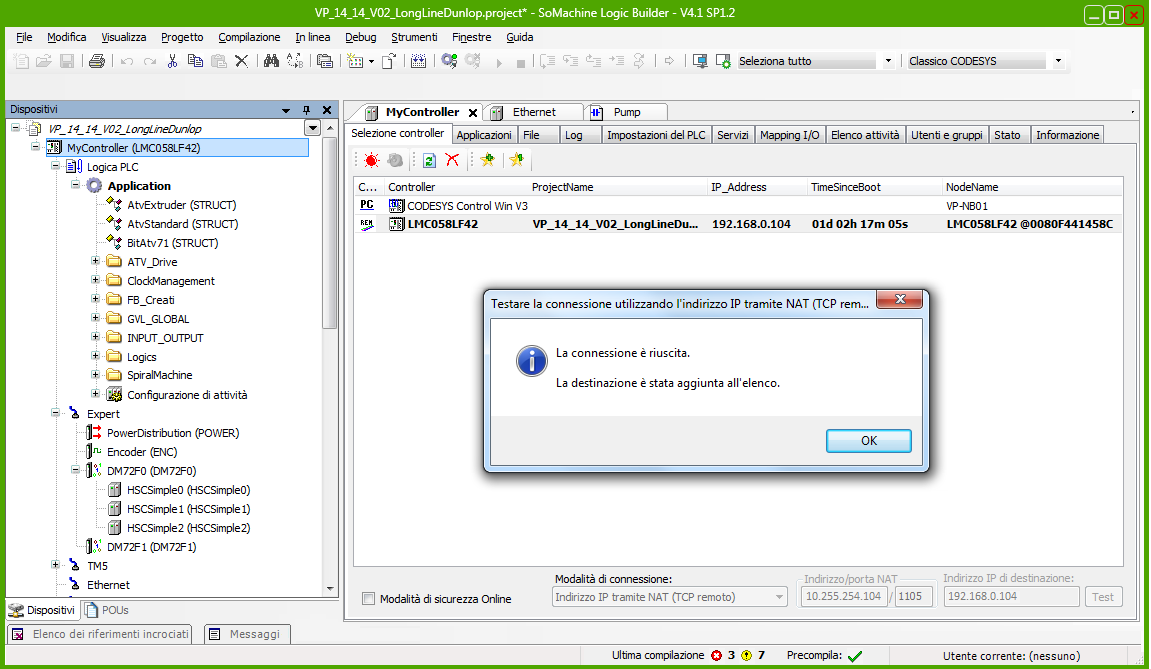Click OK in the connection dialog
Screen dimensions: 1151x669
868,441
